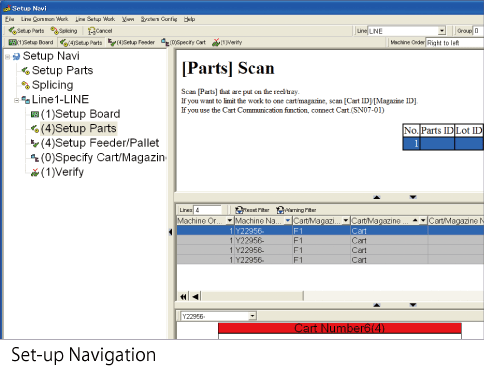Click the up arrow below the Scan pane

pos(377,197)
